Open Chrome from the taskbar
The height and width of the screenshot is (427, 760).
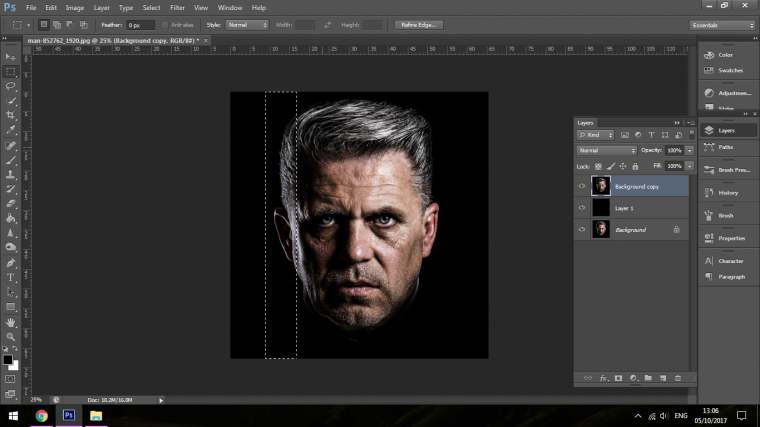tap(42, 416)
